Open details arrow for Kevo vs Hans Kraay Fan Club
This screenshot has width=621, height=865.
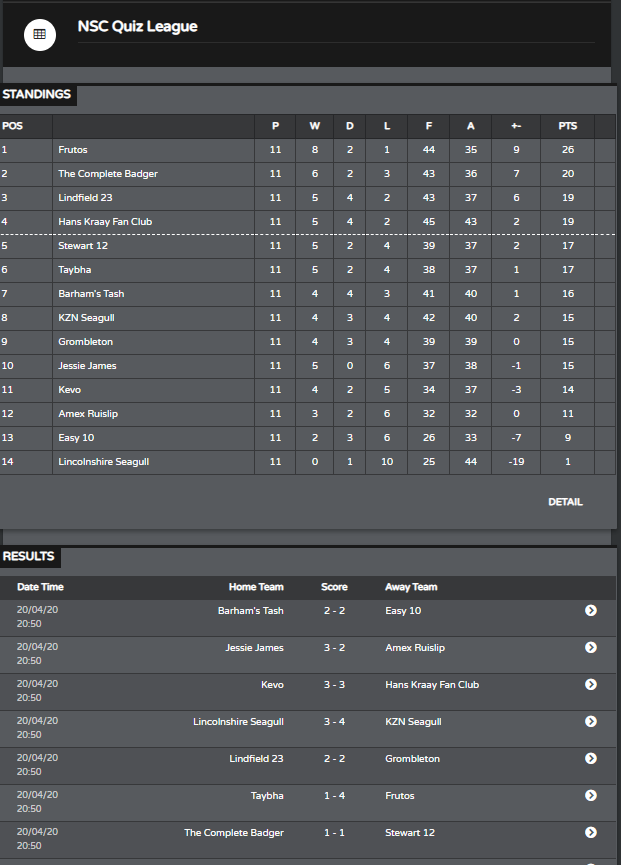(591, 684)
